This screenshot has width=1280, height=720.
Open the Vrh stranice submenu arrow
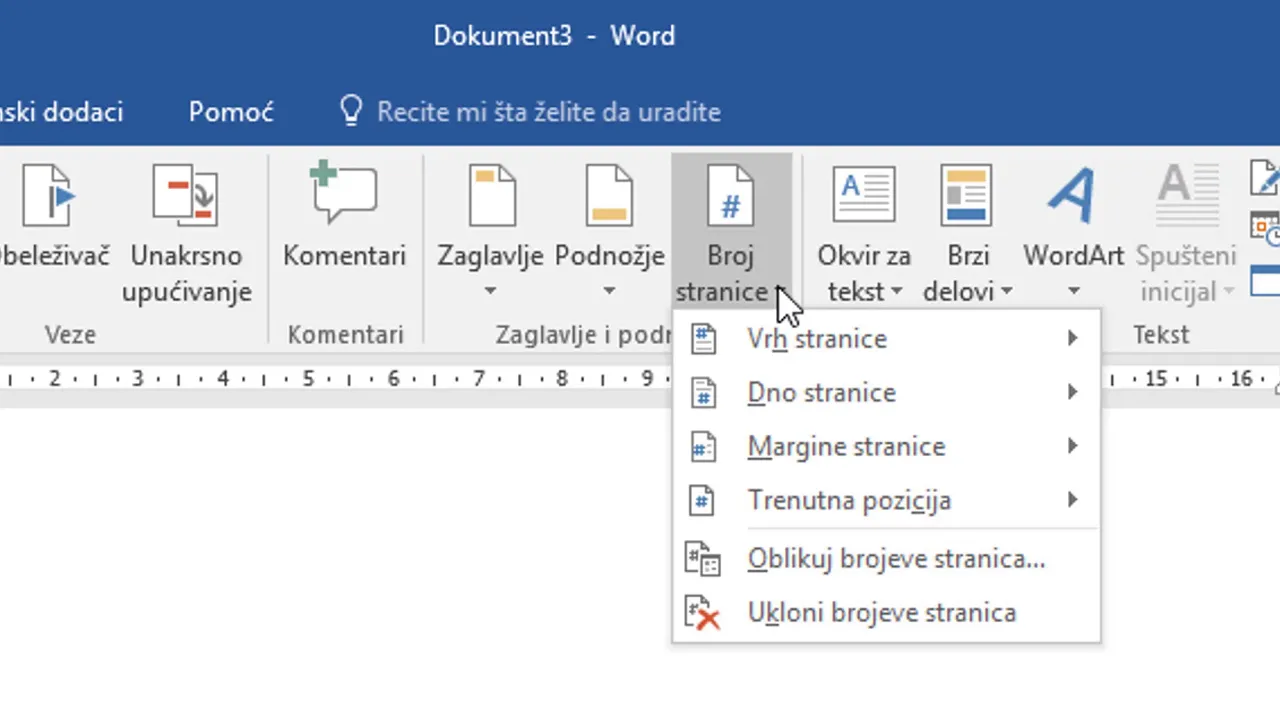1072,339
